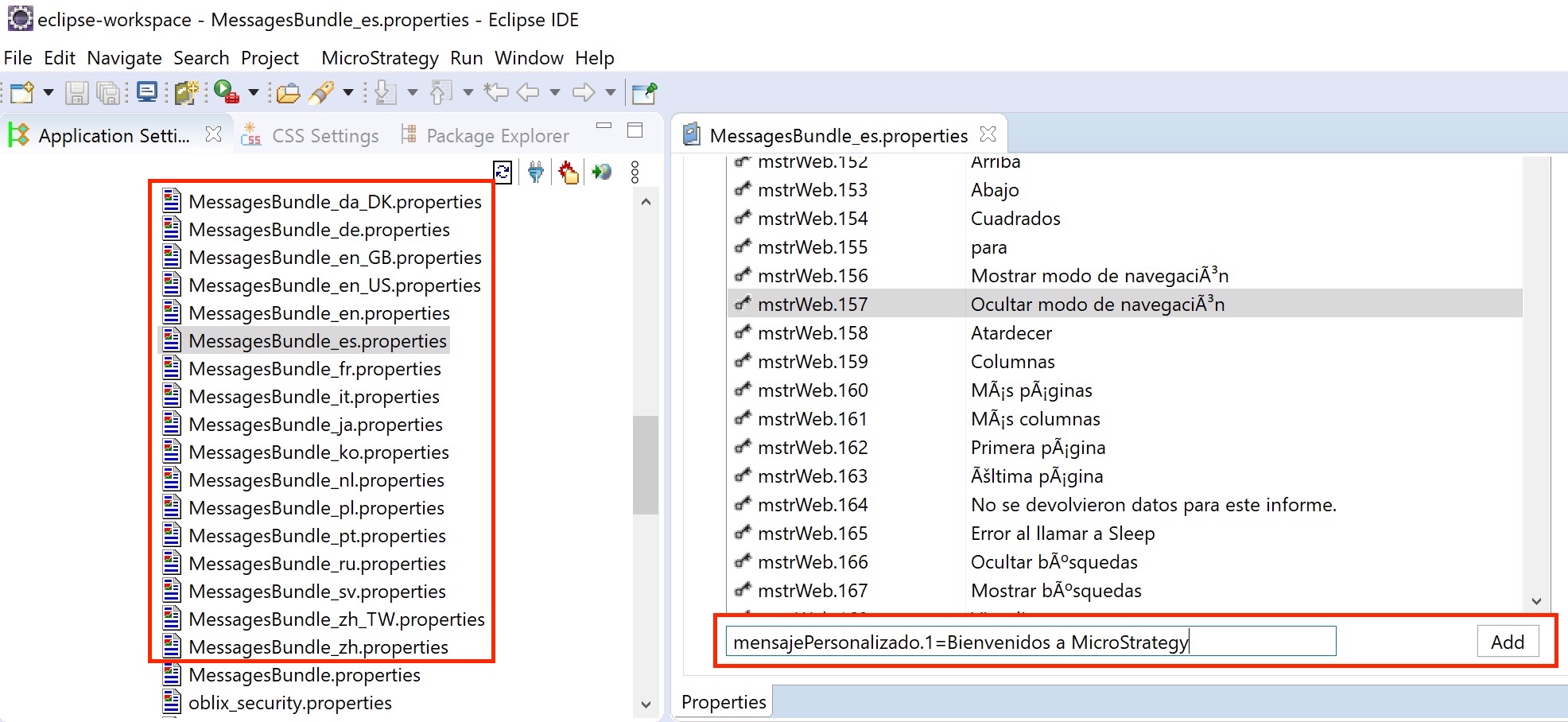Click the New Java Package icon
The height and width of the screenshot is (722, 1568).
coord(187,93)
